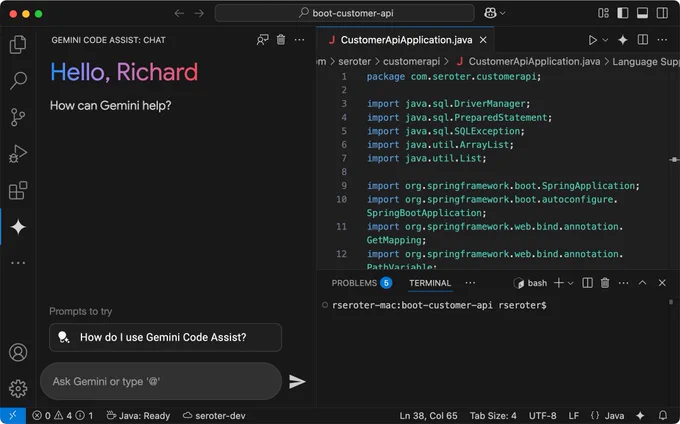Select 'How do I use Gemini Code Assist?' prompt

(x=165, y=337)
